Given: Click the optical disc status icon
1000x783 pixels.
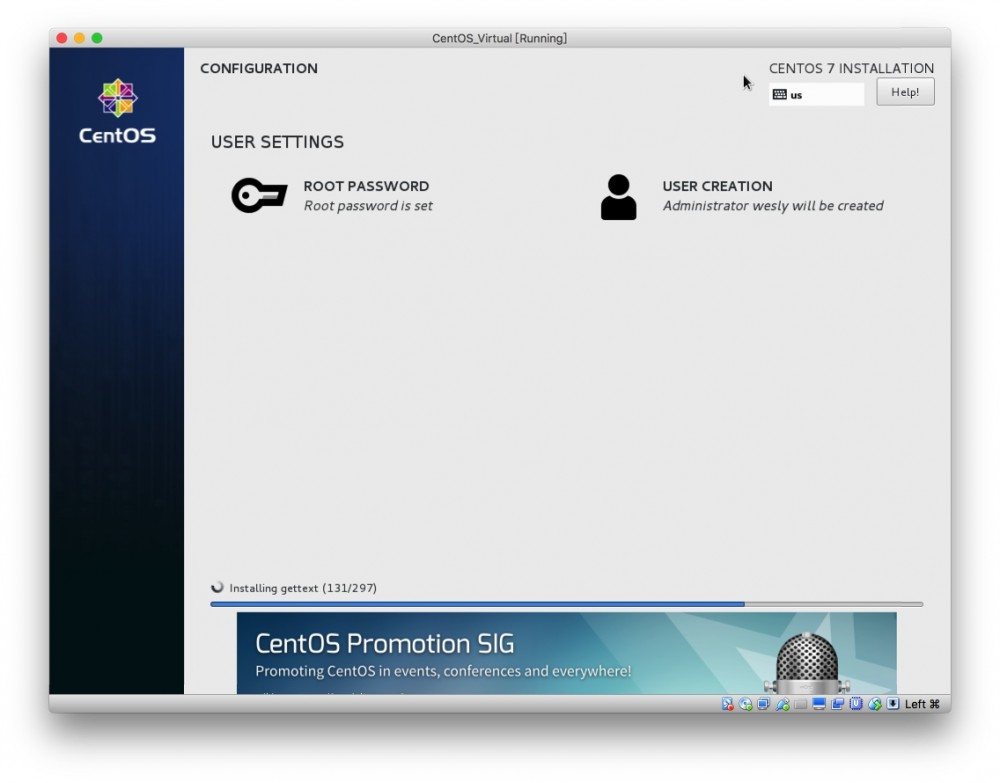Looking at the screenshot, I should pyautogui.click(x=745, y=704).
